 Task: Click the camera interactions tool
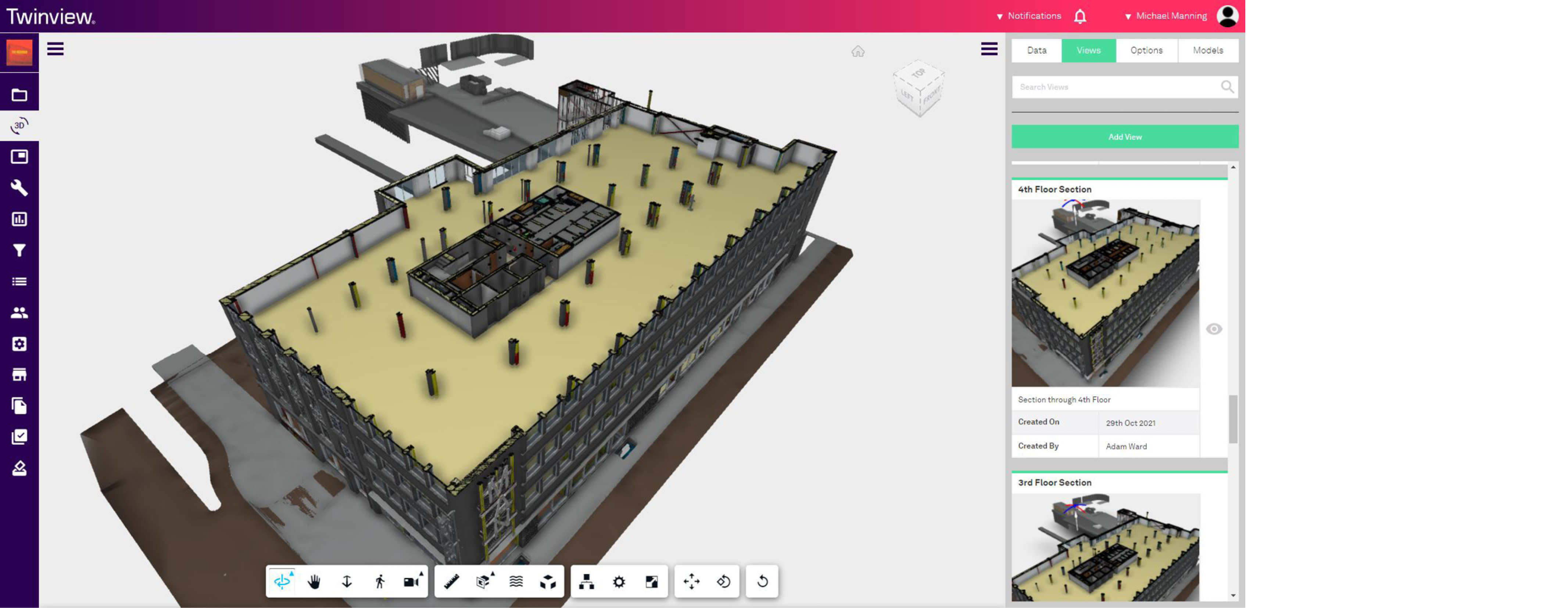click(411, 582)
